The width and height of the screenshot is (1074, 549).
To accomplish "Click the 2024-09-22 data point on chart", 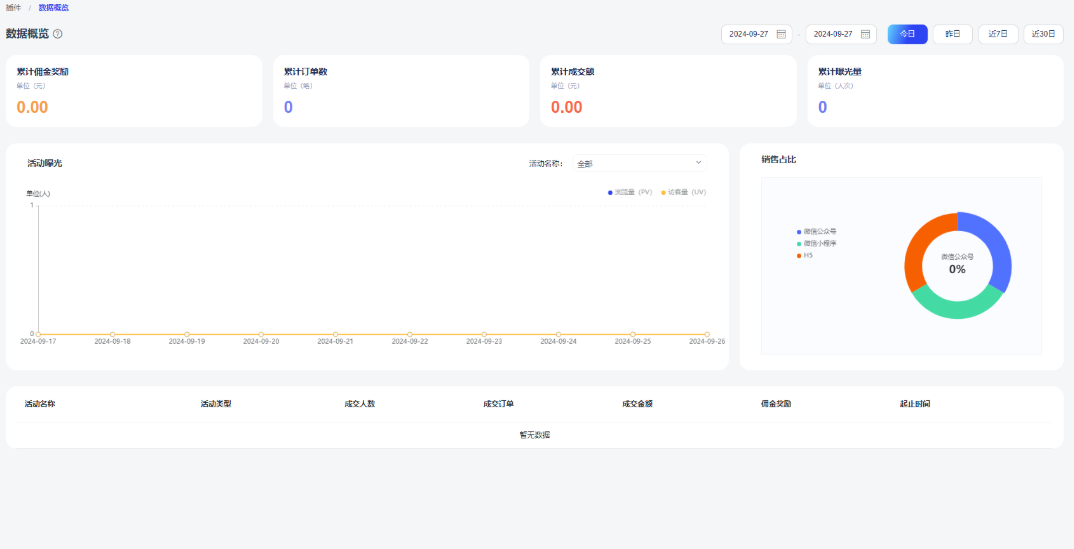I will tap(410, 334).
